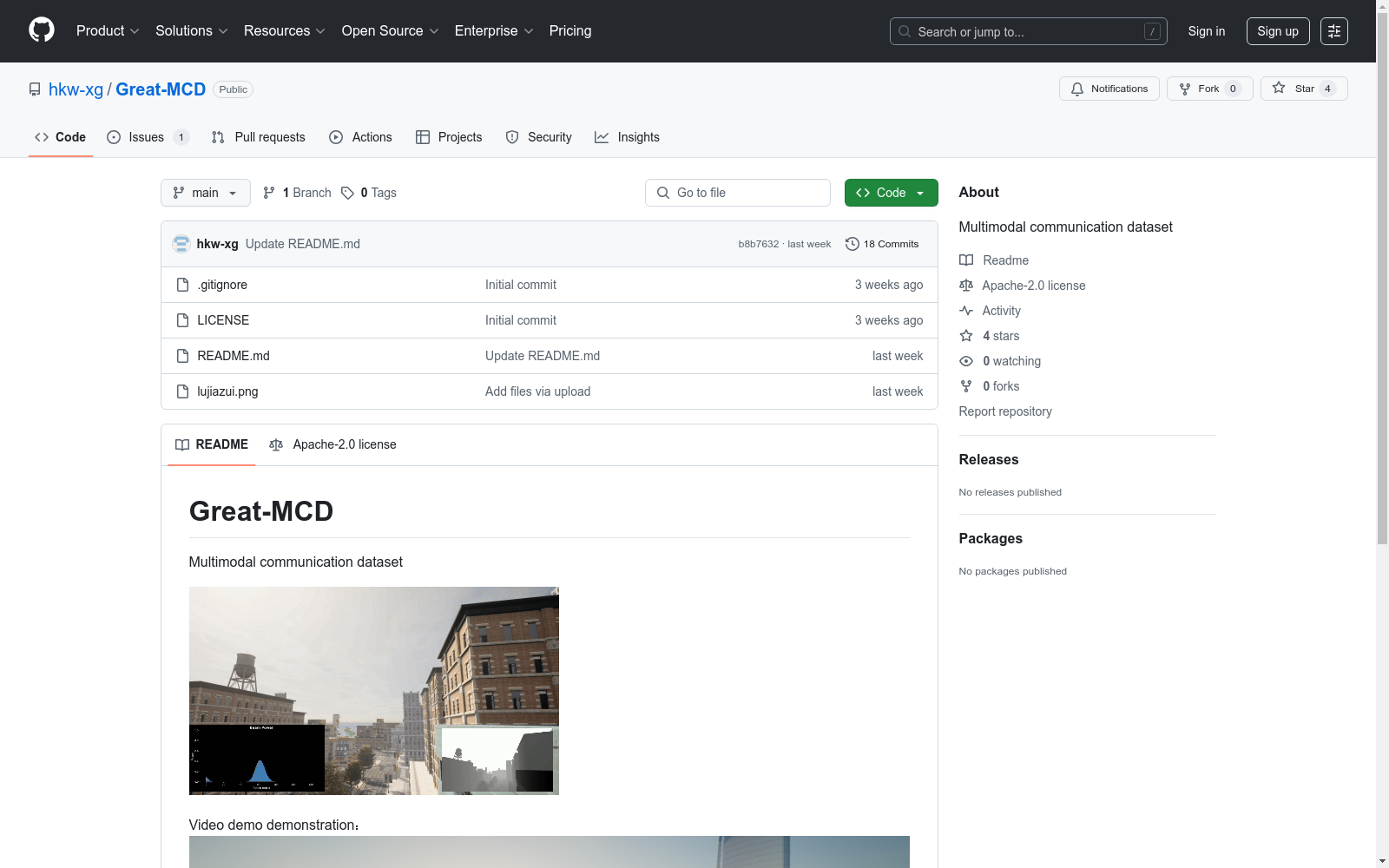Open the Packages section heading link

coord(991,539)
